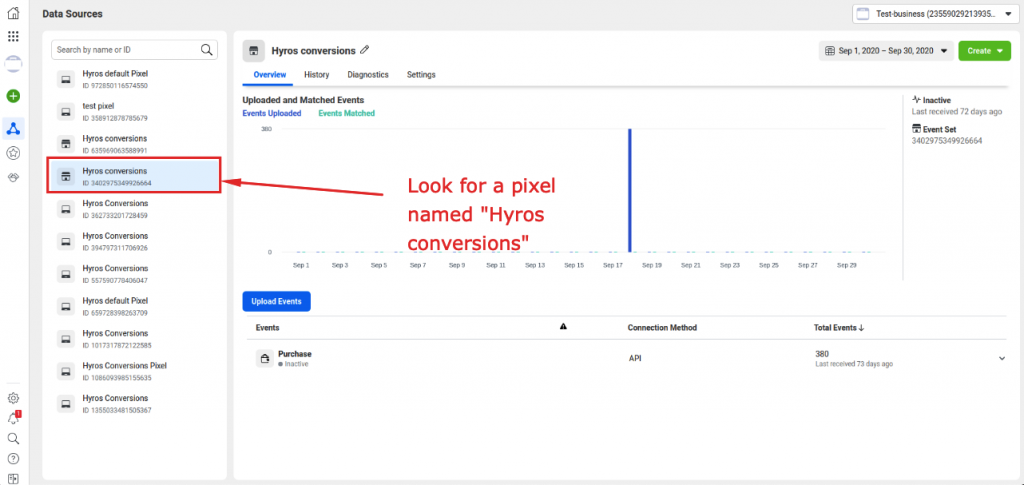Open the Sep 1 – Sep 30, 2020 date picker
This screenshot has width=1024, height=485.
(886, 51)
